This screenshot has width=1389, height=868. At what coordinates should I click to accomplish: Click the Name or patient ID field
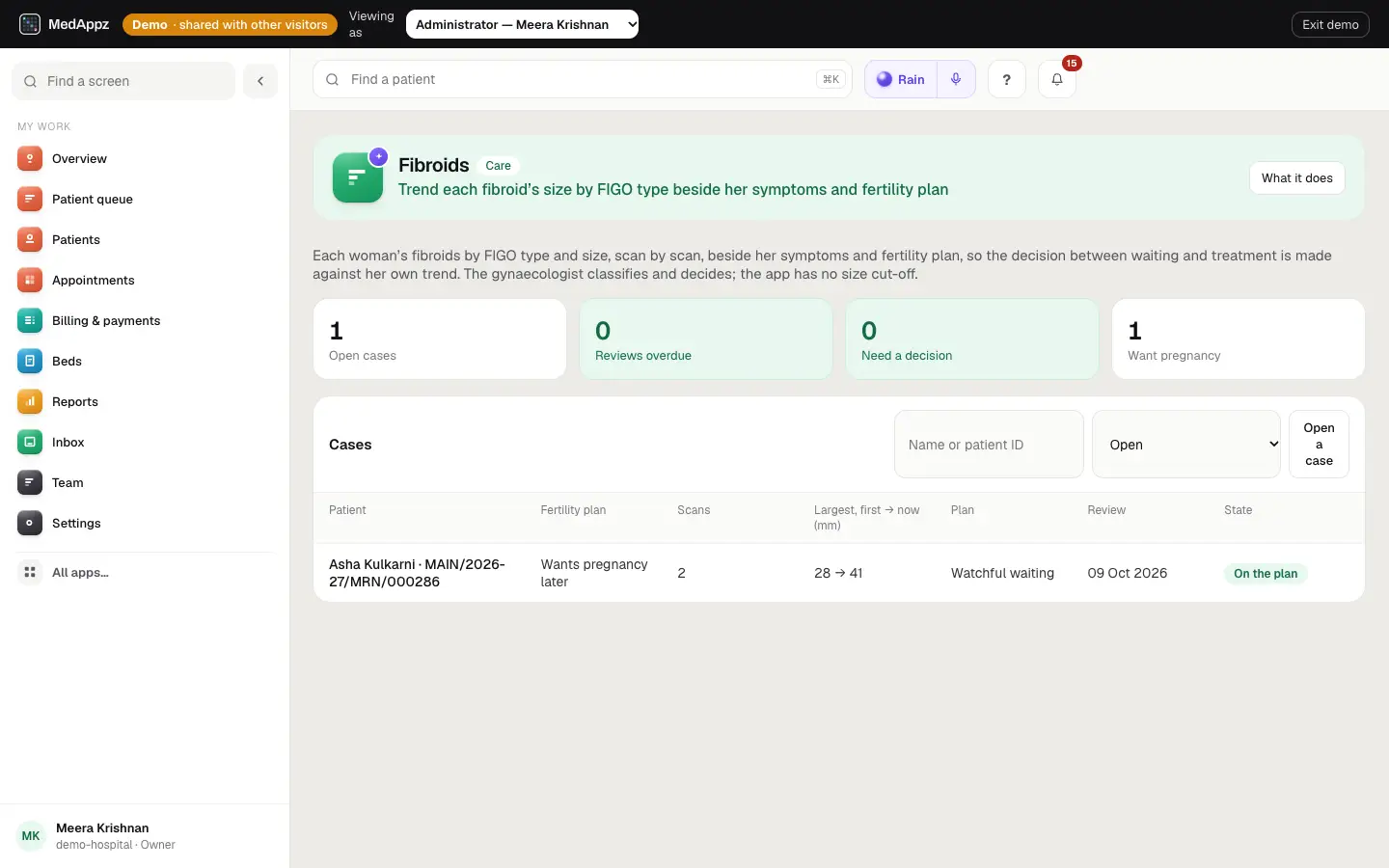pyautogui.click(x=989, y=445)
